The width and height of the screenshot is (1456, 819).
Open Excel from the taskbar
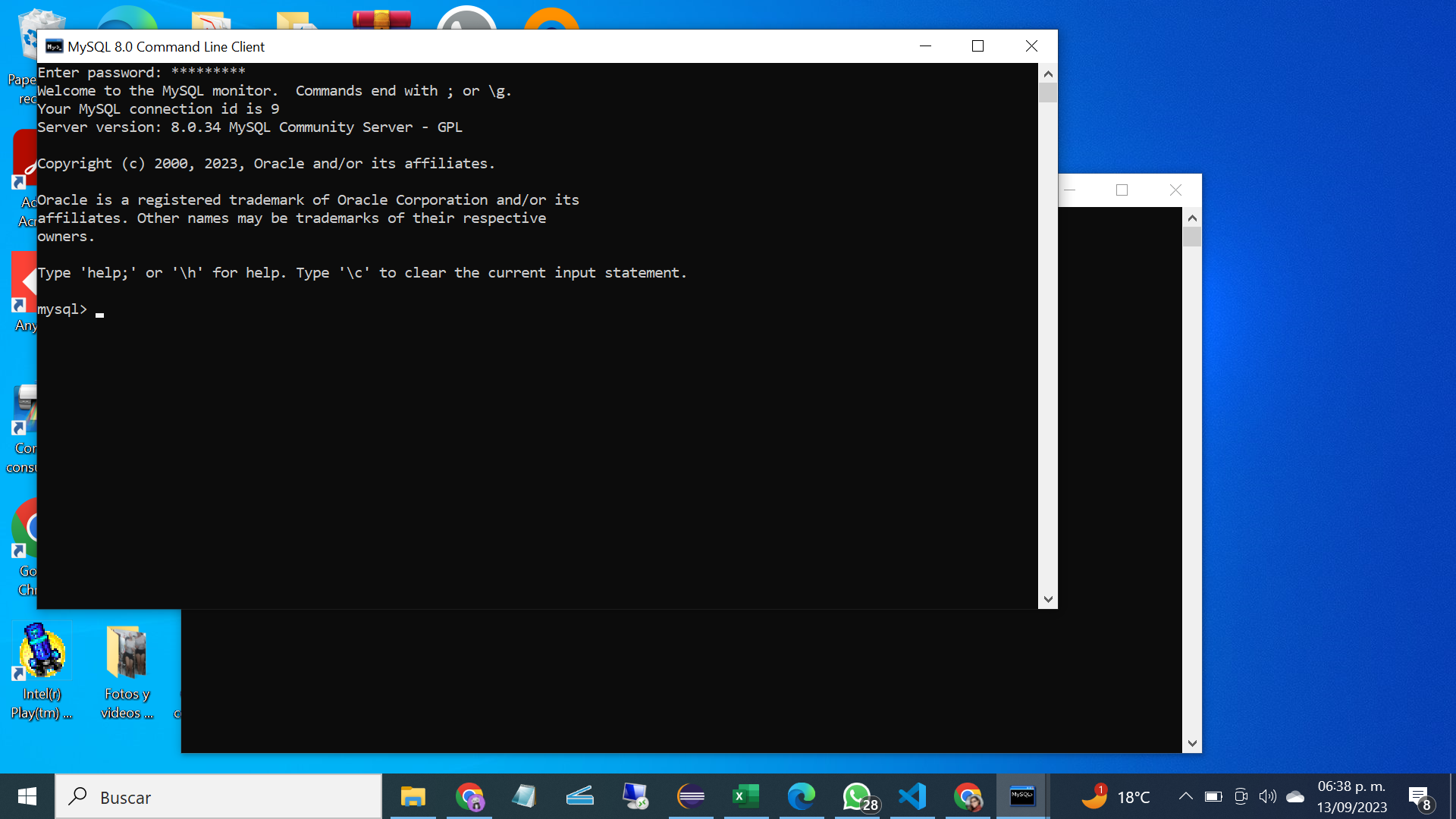click(746, 796)
